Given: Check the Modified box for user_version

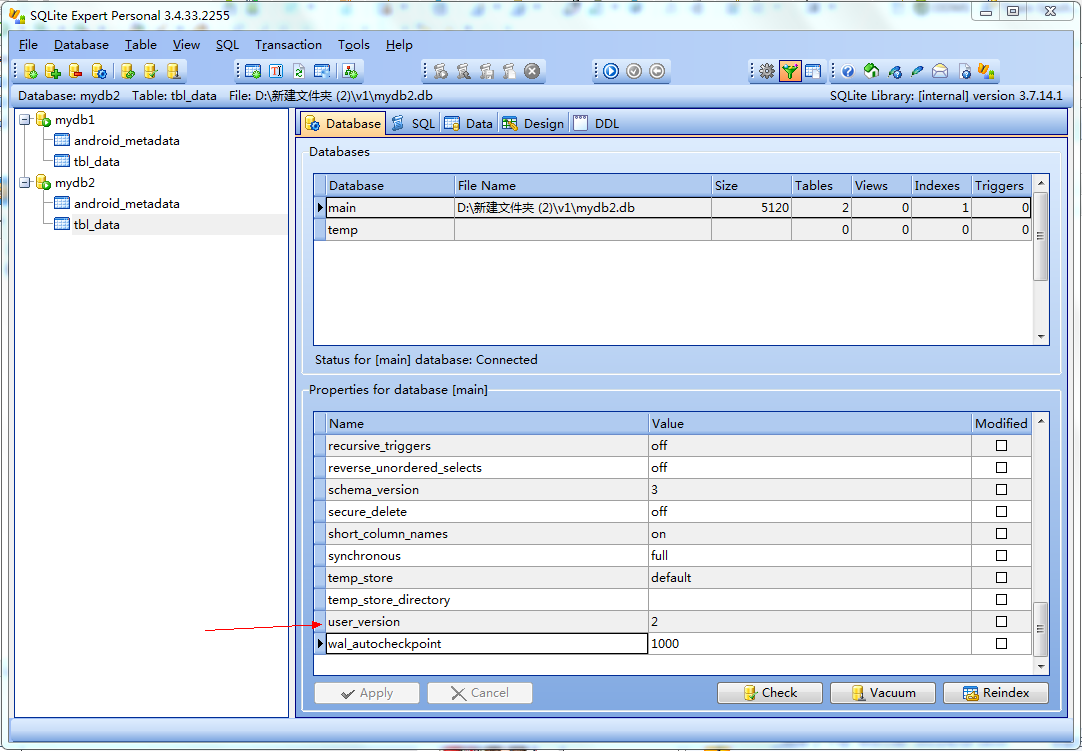Looking at the screenshot, I should coord(1001,621).
